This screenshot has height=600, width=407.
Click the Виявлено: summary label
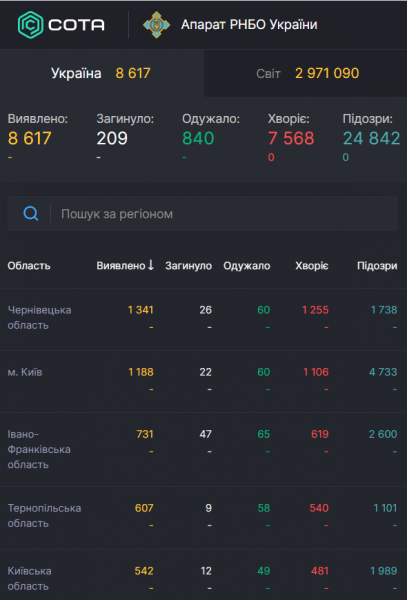point(38,119)
